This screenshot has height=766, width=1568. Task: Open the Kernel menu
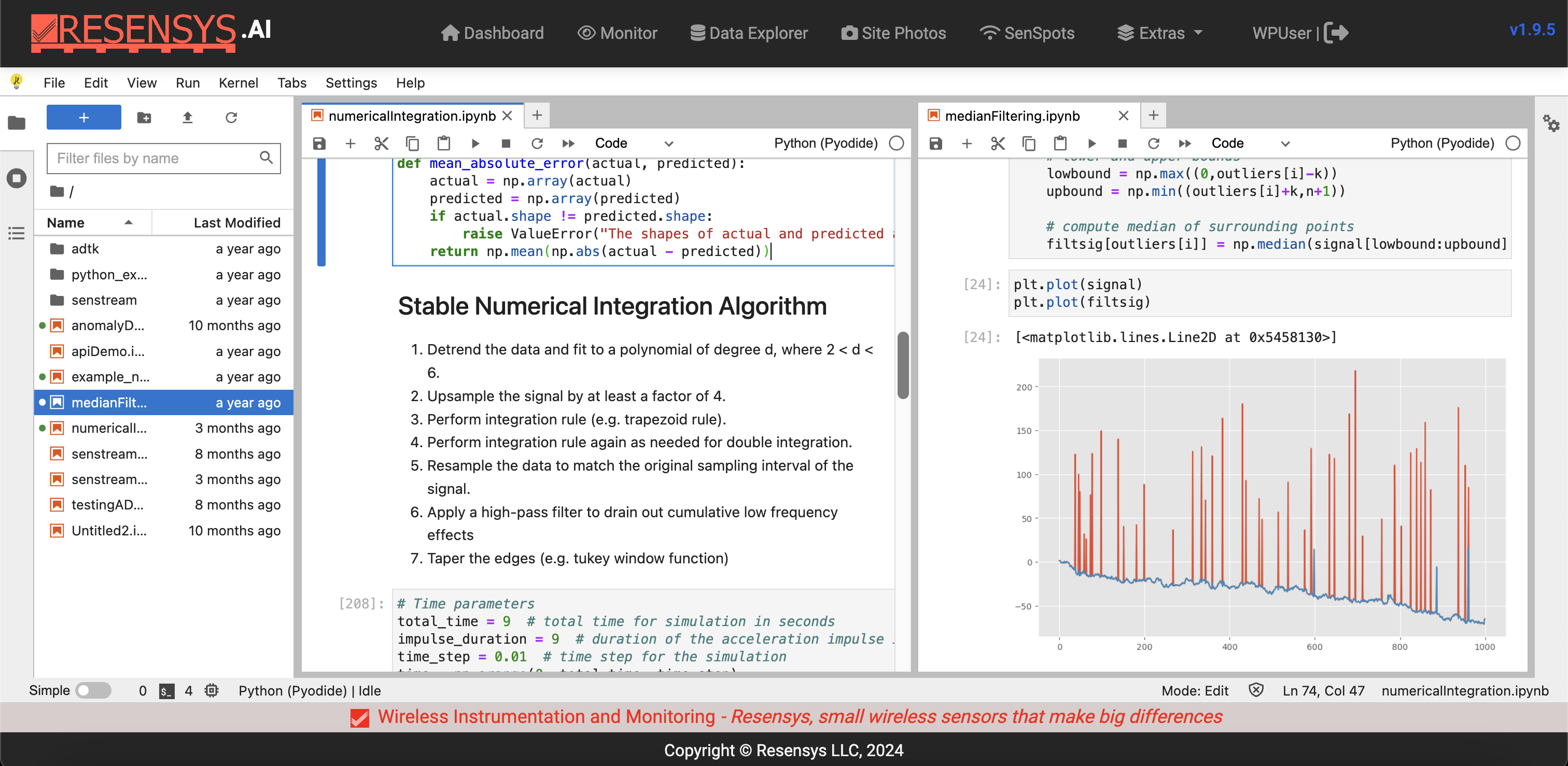pos(238,83)
